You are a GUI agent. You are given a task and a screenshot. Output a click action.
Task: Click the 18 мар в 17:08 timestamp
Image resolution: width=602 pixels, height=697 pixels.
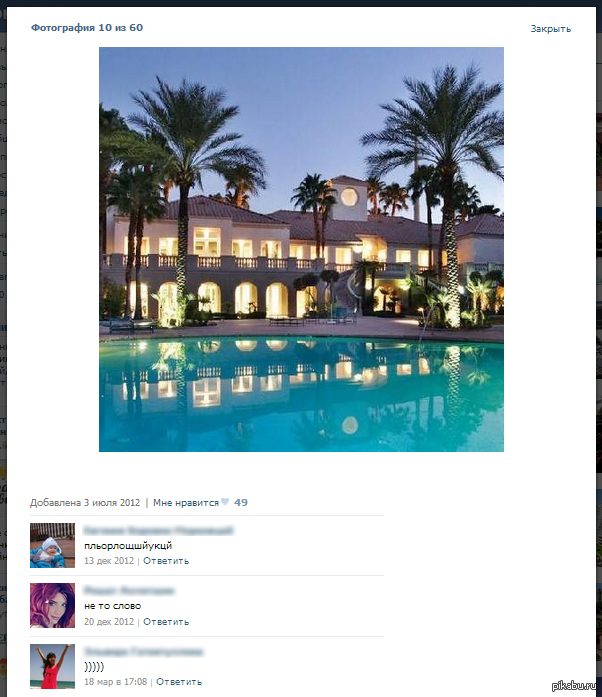click(x=116, y=682)
